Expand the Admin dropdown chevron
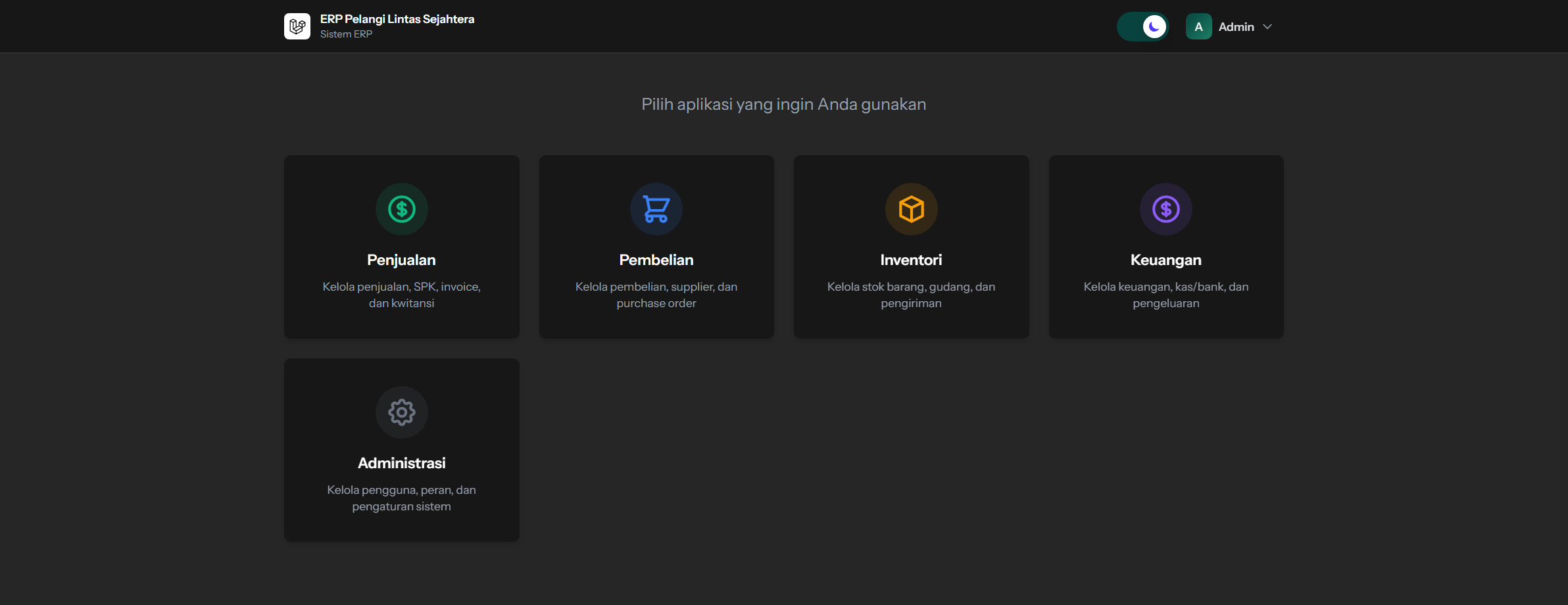Screen dimensions: 1568x605 (x=1267, y=27)
